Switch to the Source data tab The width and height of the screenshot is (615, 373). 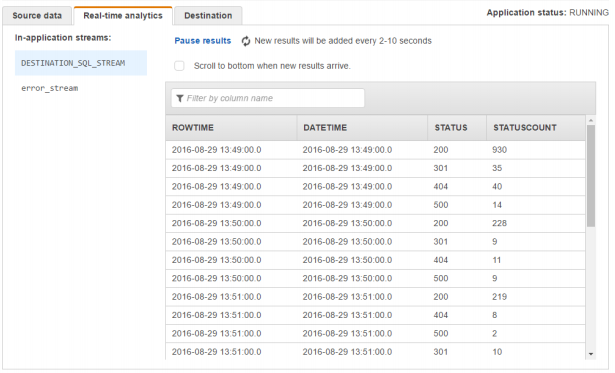[37, 16]
